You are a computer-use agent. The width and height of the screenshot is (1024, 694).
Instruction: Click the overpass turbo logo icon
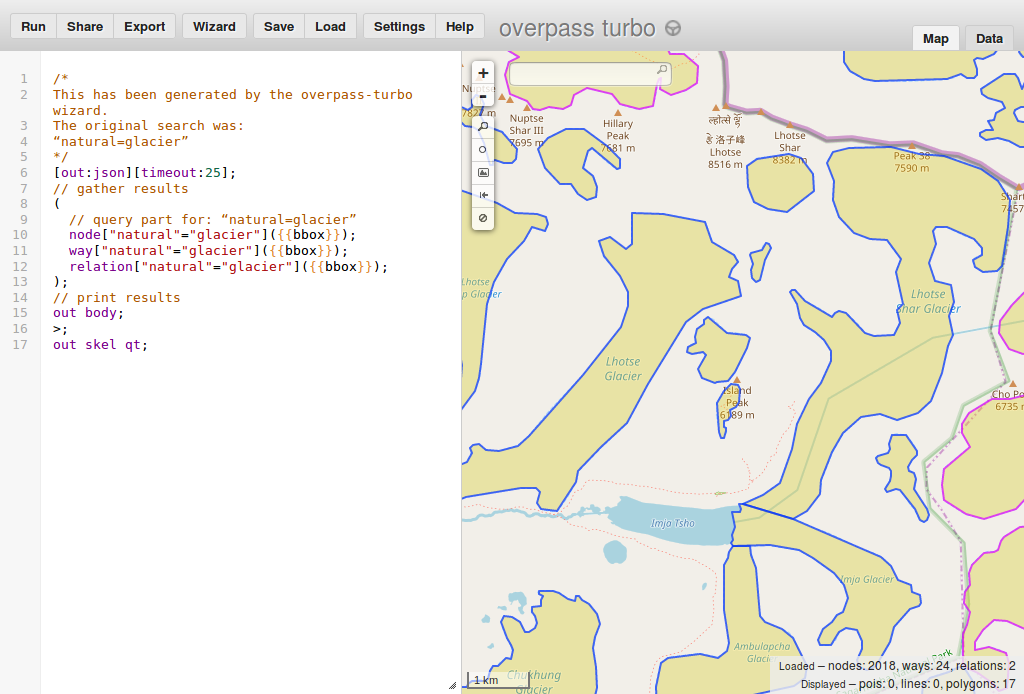(673, 28)
